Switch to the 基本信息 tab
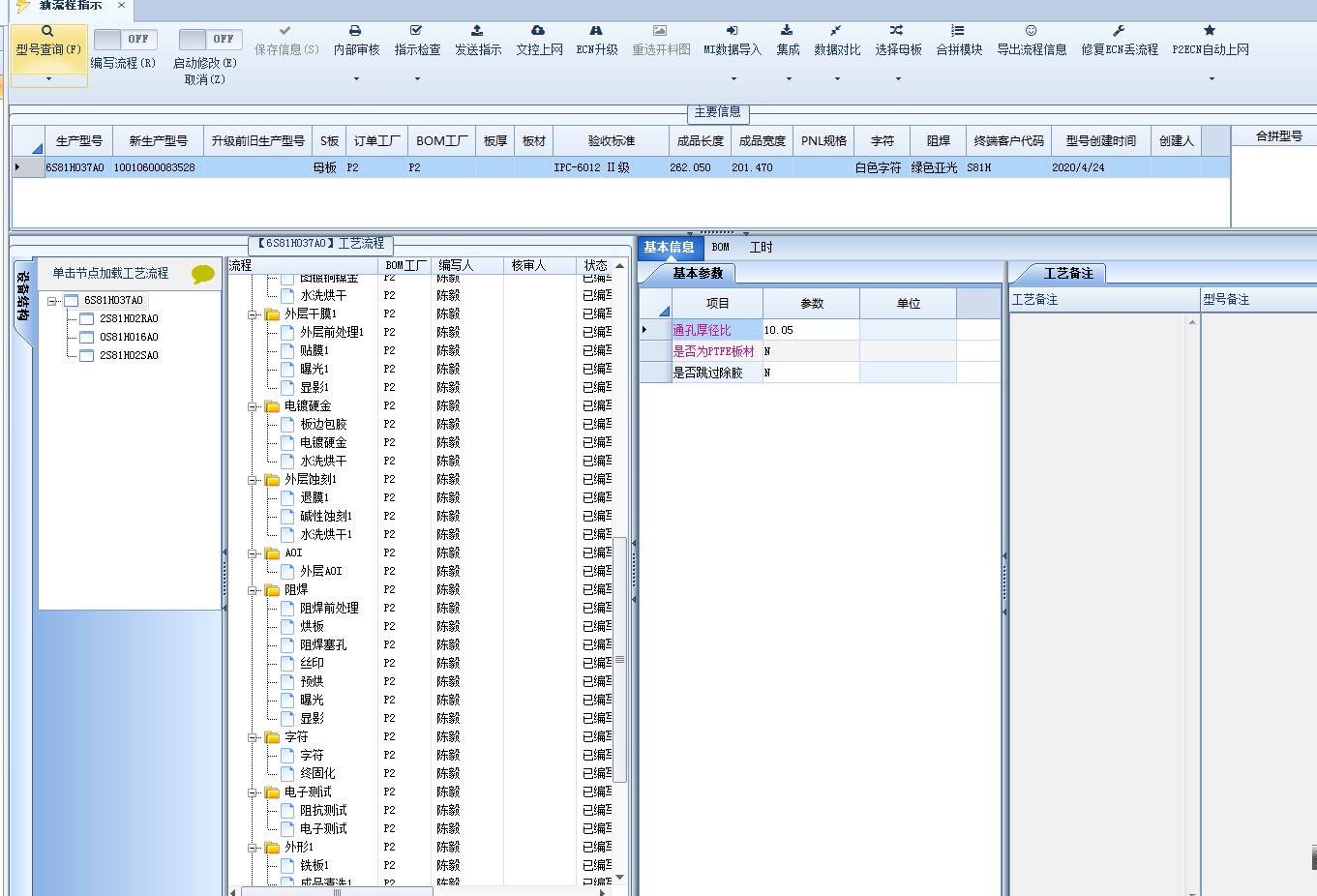Viewport: 1317px width, 896px height. tap(669, 248)
